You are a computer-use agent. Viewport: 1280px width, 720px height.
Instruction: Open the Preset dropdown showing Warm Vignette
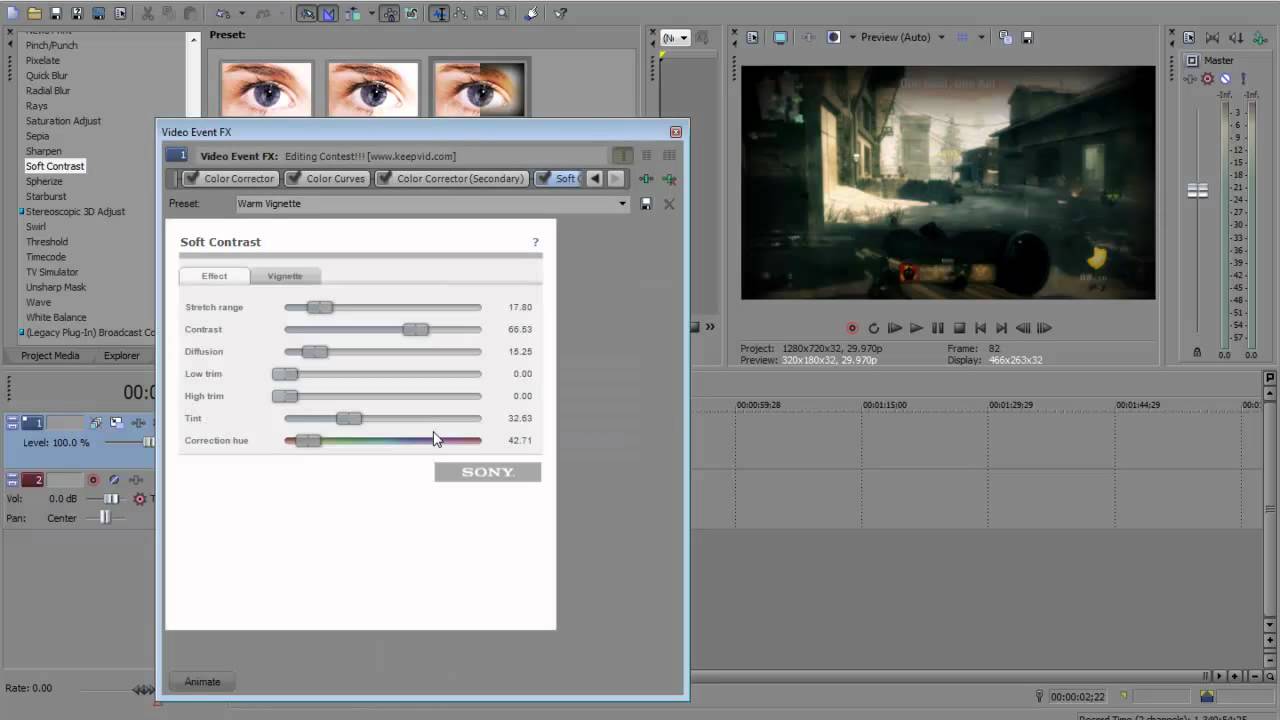click(x=622, y=204)
